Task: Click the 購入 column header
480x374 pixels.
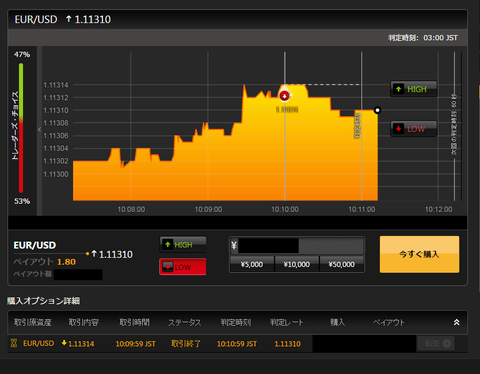Action: click(338, 322)
